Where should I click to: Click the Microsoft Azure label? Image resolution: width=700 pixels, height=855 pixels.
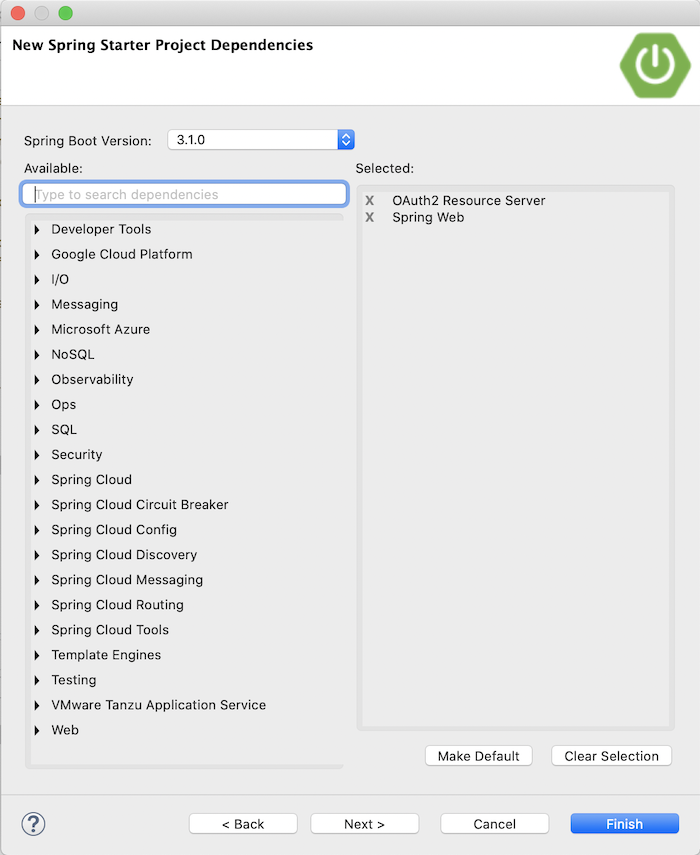pos(101,329)
